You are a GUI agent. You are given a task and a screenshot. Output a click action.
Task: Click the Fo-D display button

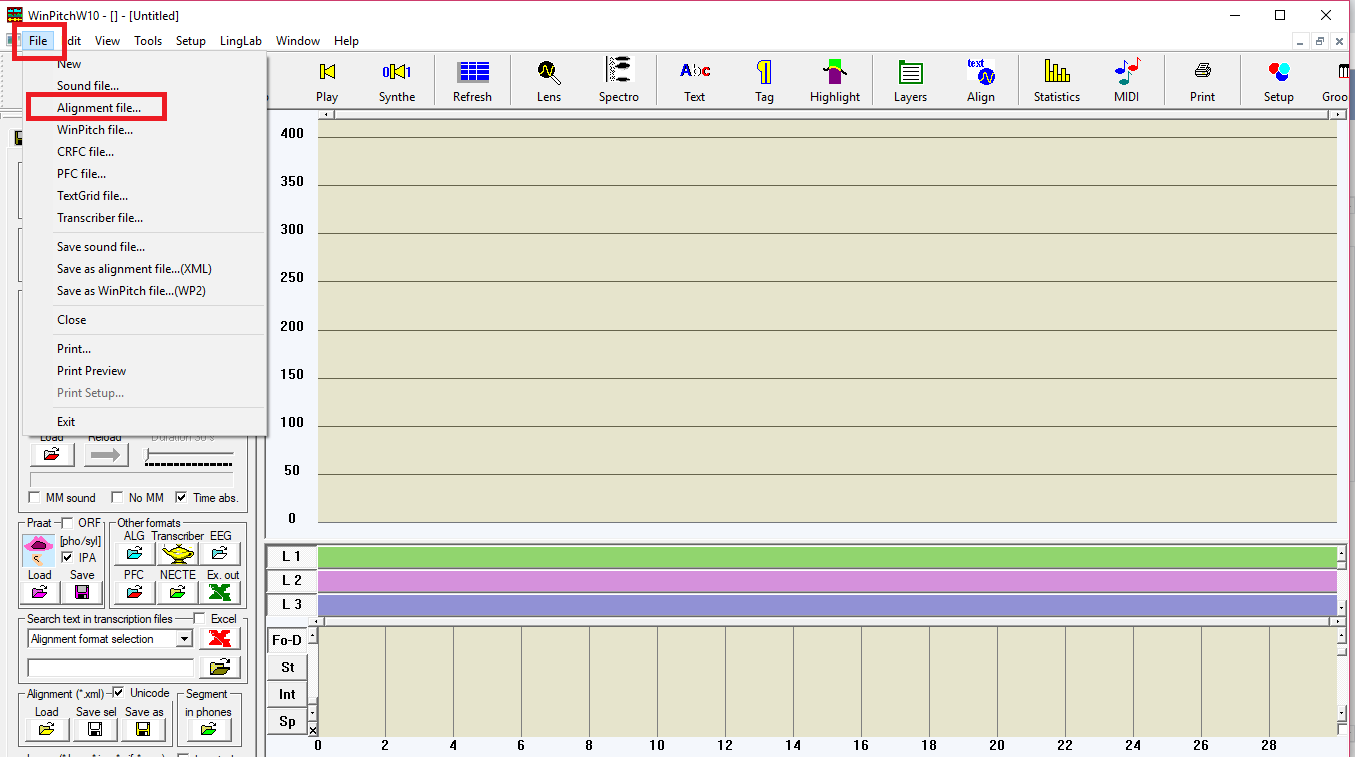[x=287, y=640]
